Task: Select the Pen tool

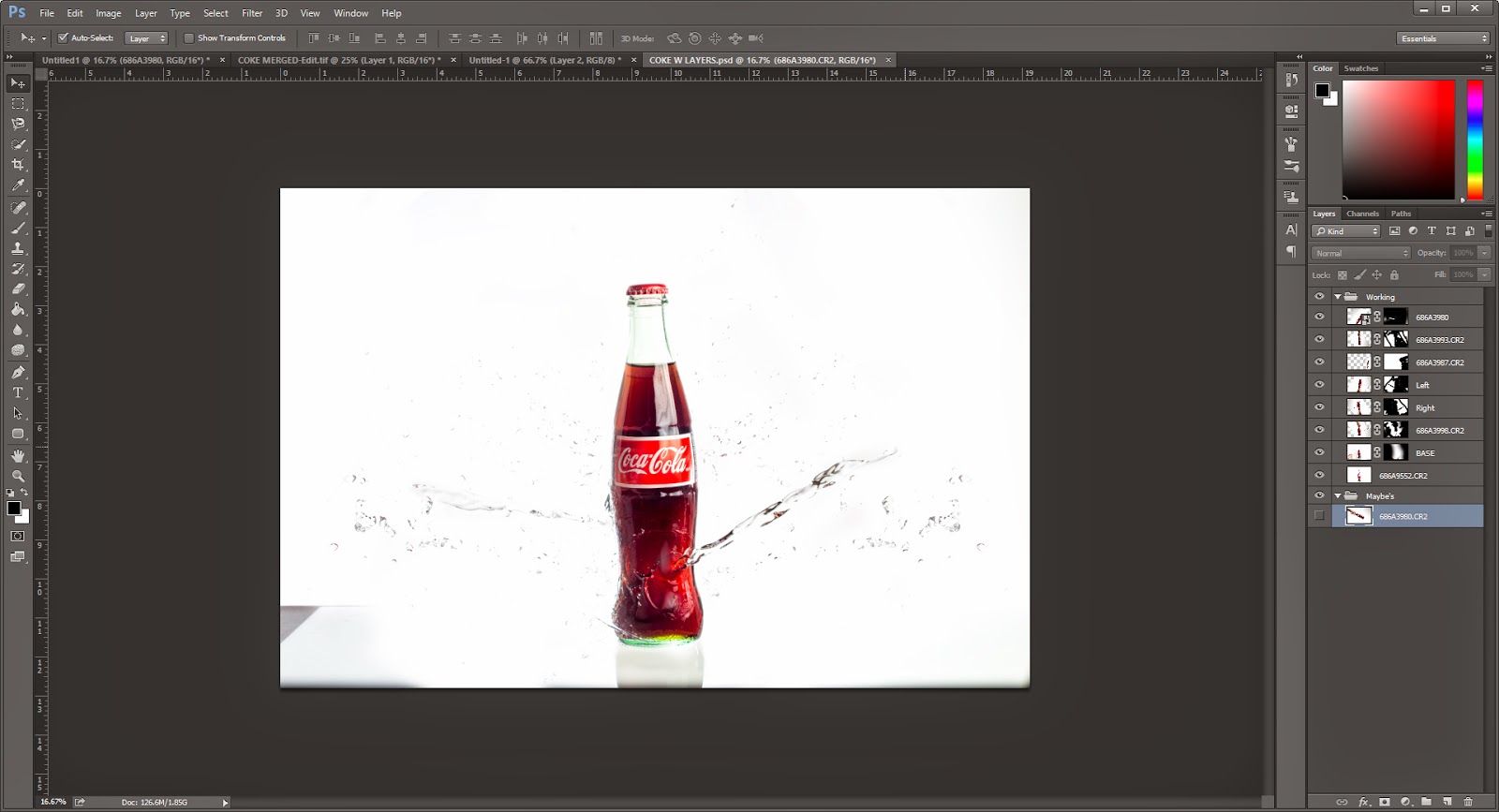Action: click(x=18, y=372)
